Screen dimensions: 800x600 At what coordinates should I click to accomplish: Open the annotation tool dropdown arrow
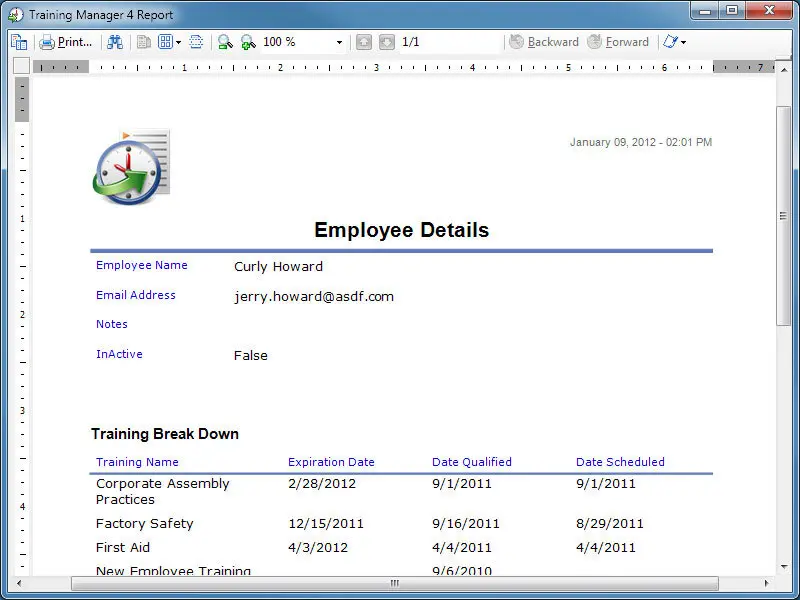684,42
